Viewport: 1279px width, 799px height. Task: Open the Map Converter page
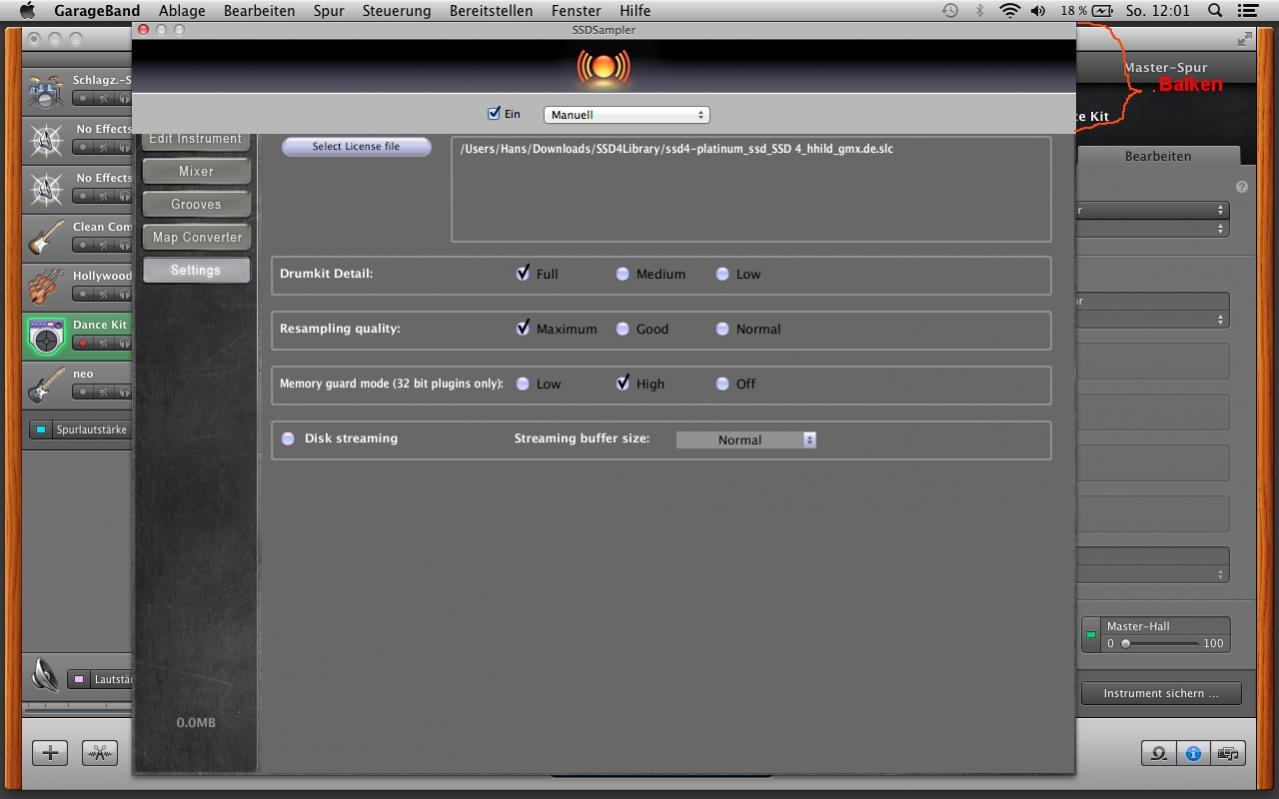196,238
